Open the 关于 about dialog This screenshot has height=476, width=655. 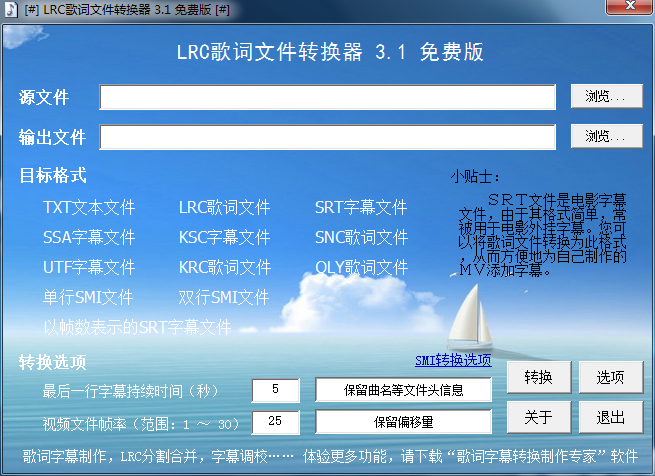tap(538, 417)
